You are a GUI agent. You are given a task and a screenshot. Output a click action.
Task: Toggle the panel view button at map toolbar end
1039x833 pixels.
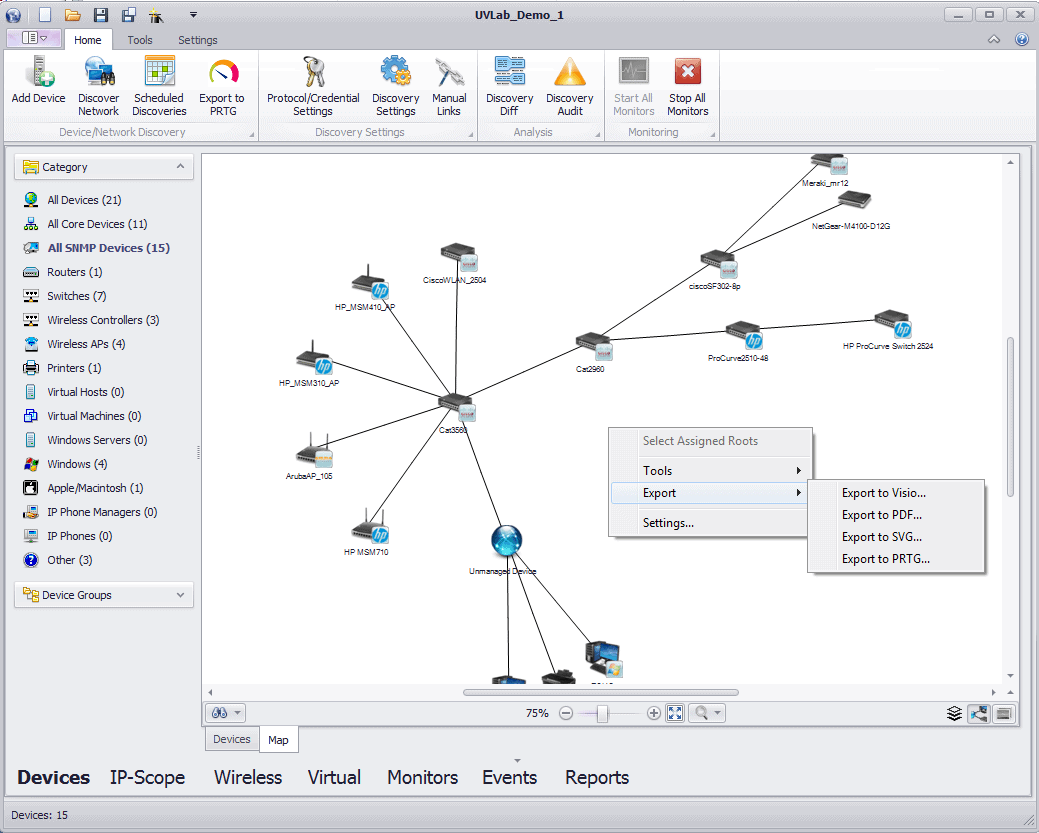click(1004, 713)
